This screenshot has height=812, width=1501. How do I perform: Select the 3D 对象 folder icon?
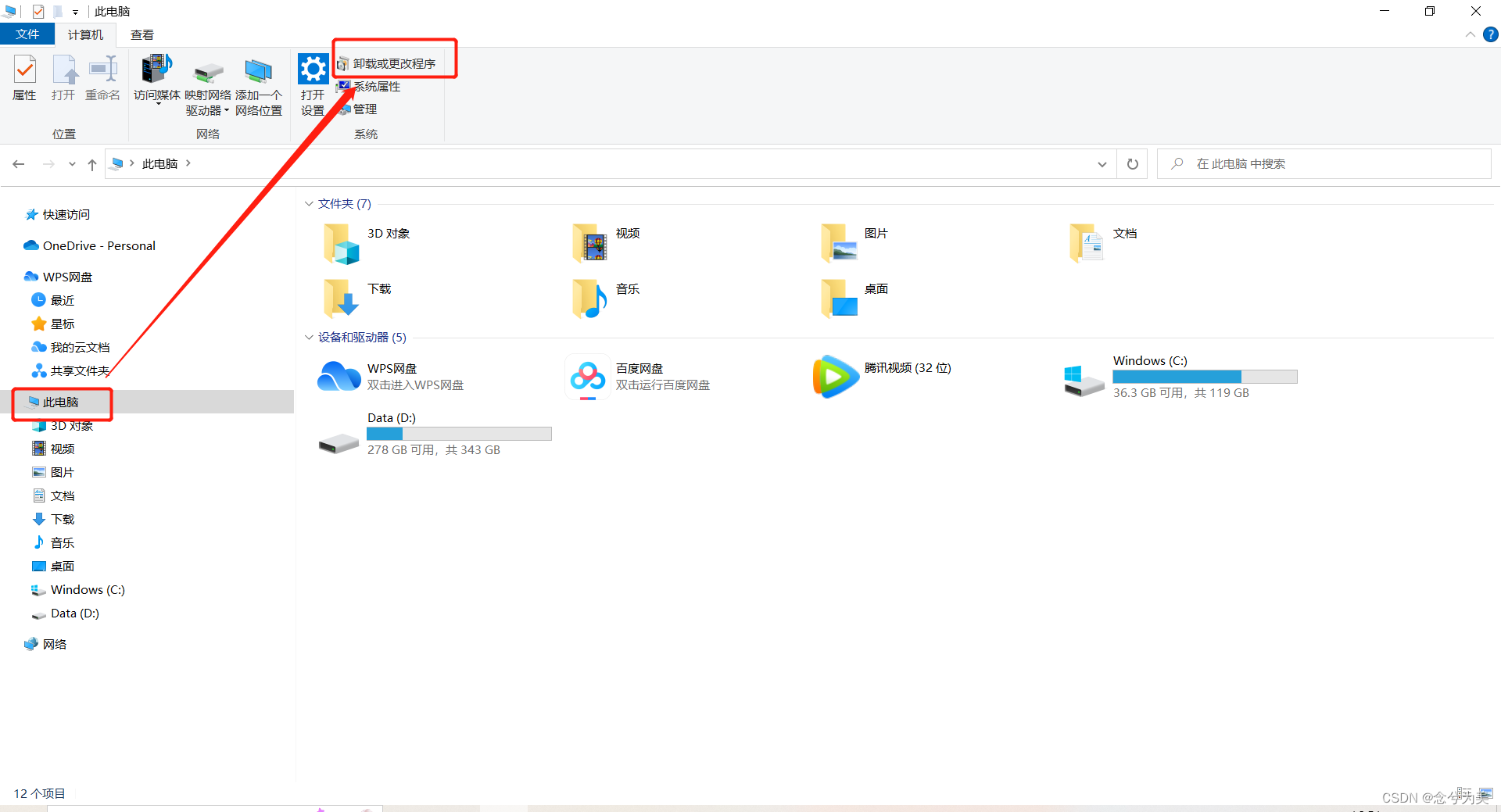point(341,243)
